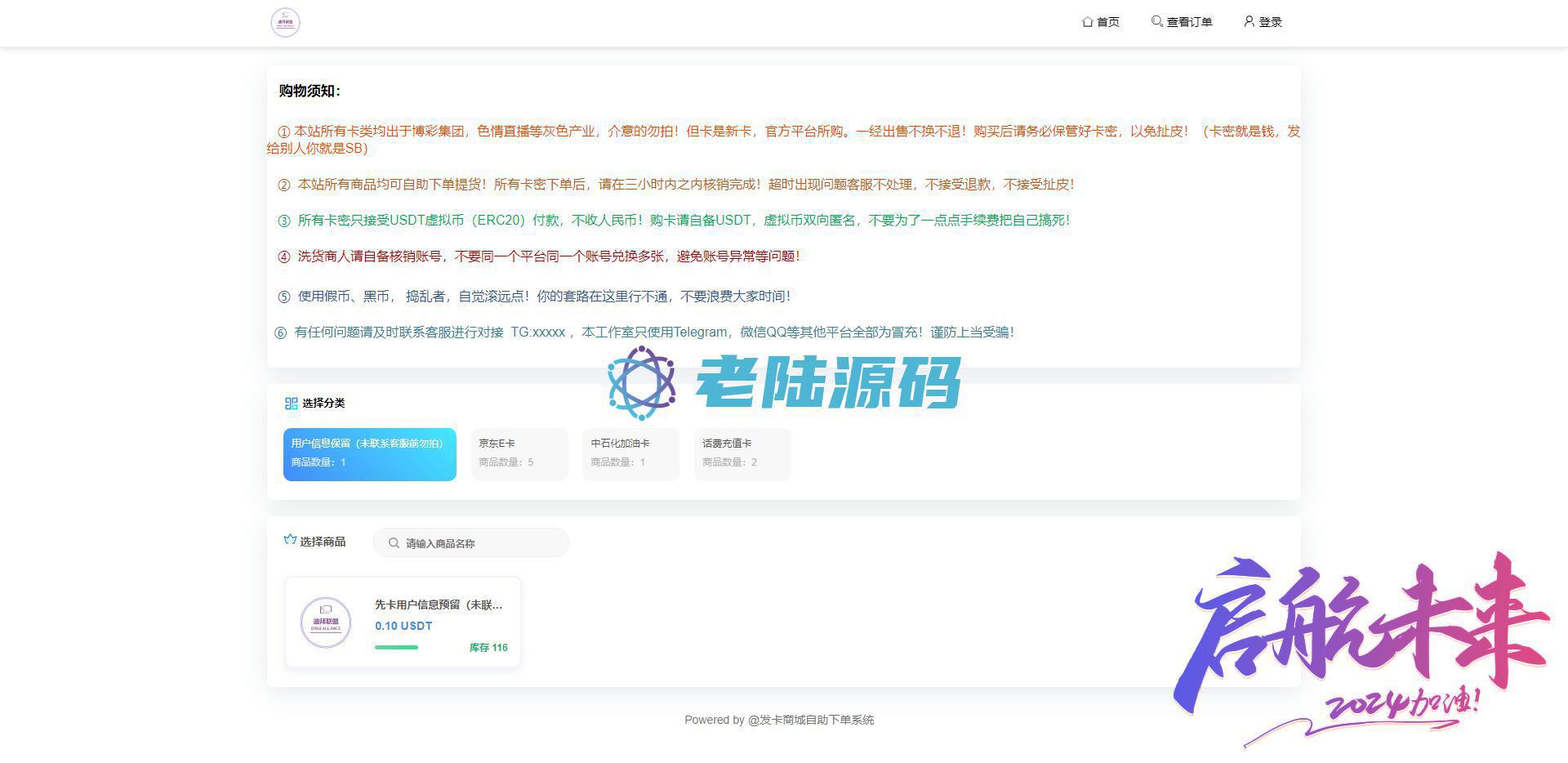Click the Powered by 发卡商城 footer text

click(779, 720)
